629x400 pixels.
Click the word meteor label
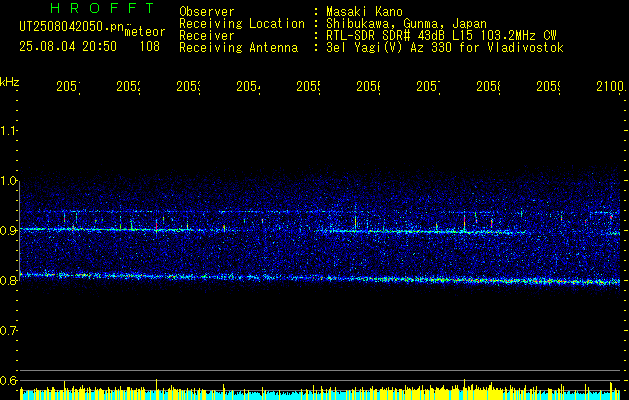(145, 32)
